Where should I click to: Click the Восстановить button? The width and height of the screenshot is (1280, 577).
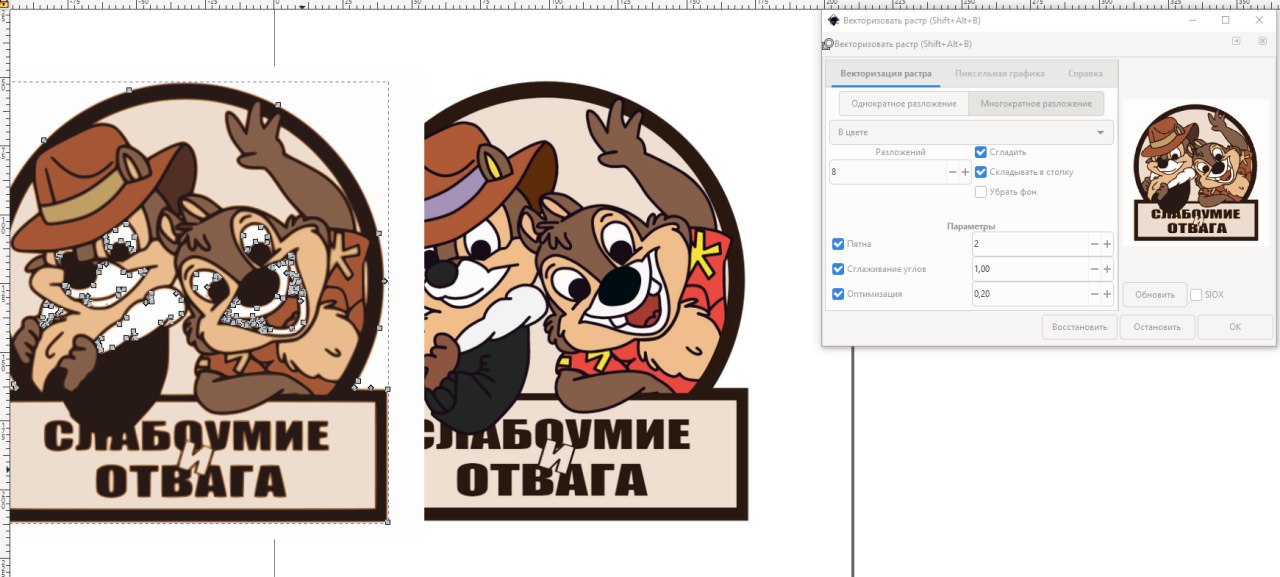point(1079,327)
